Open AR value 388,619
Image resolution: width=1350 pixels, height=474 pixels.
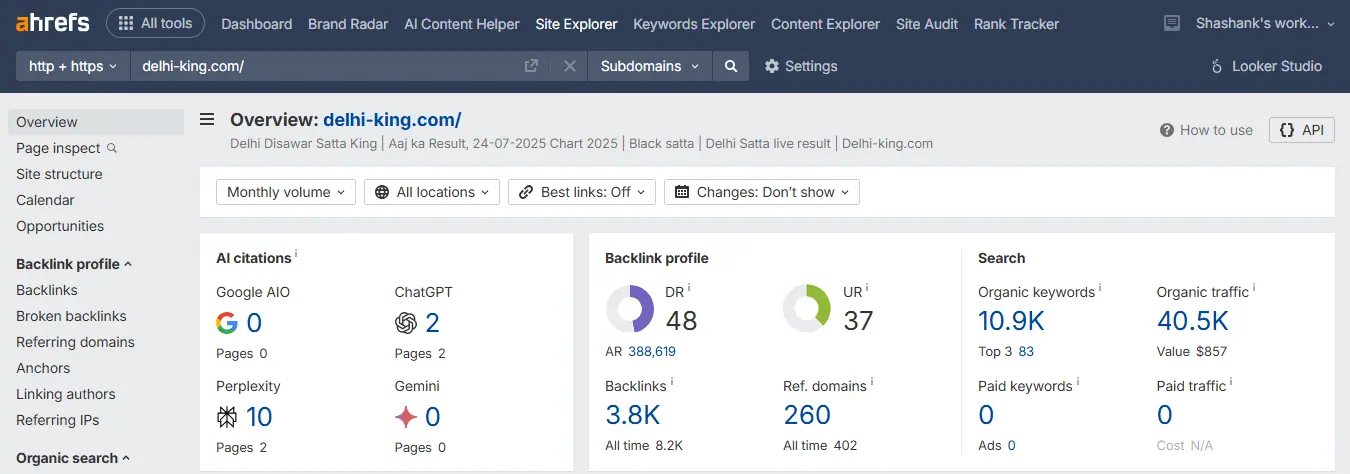652,352
